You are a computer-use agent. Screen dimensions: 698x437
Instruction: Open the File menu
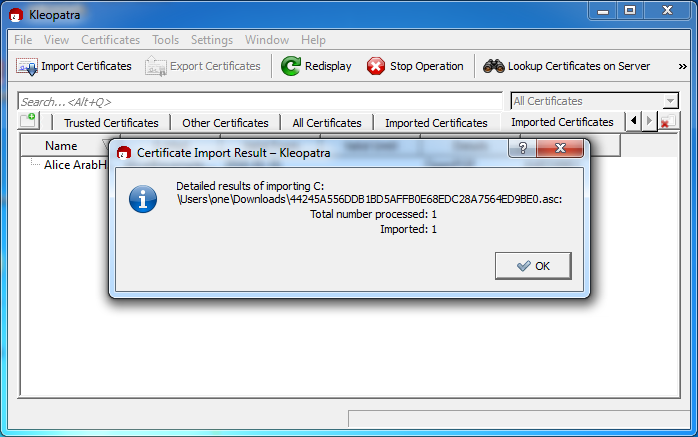pyautogui.click(x=23, y=40)
